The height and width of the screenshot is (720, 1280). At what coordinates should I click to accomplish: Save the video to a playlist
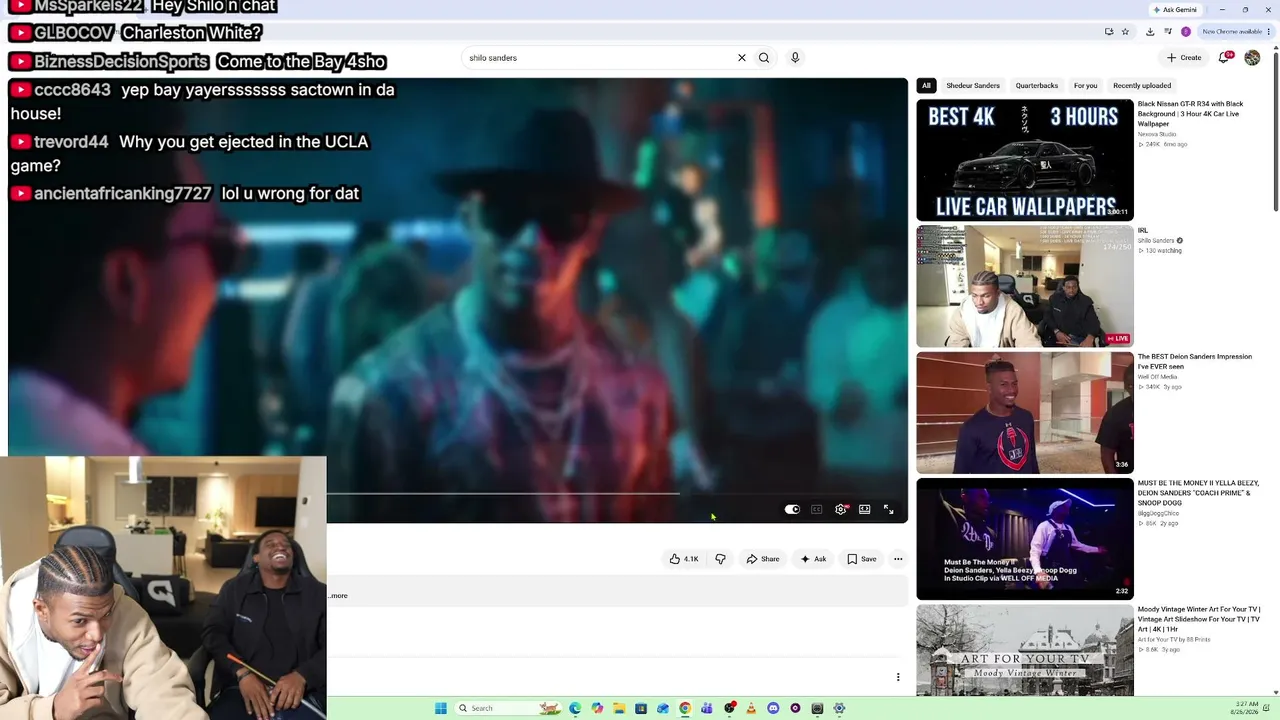[862, 559]
